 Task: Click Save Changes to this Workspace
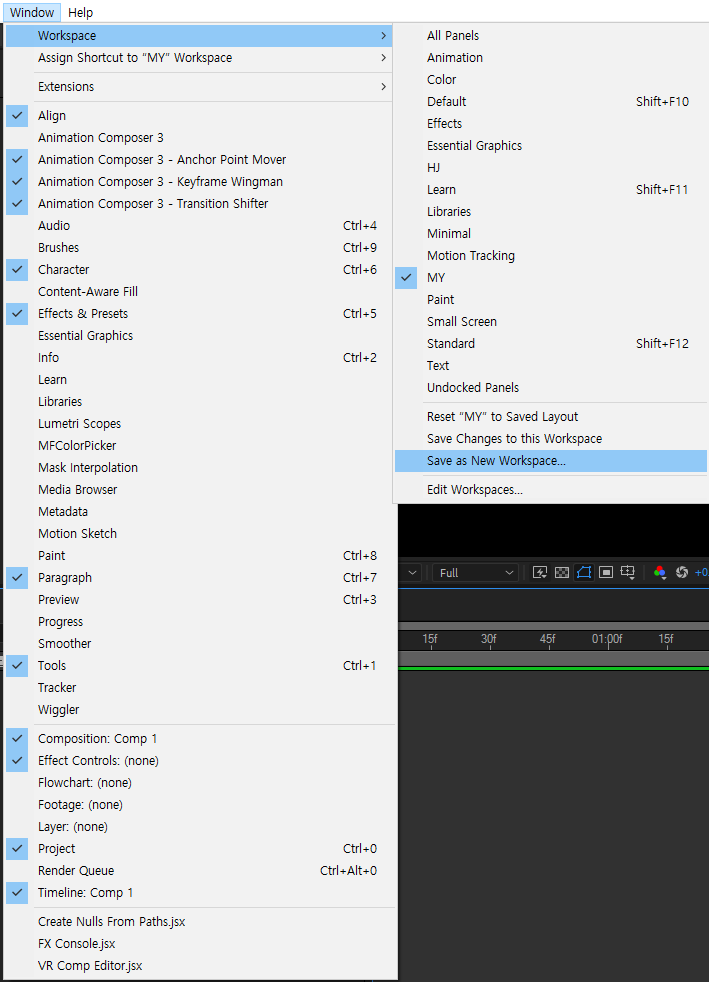click(x=551, y=439)
